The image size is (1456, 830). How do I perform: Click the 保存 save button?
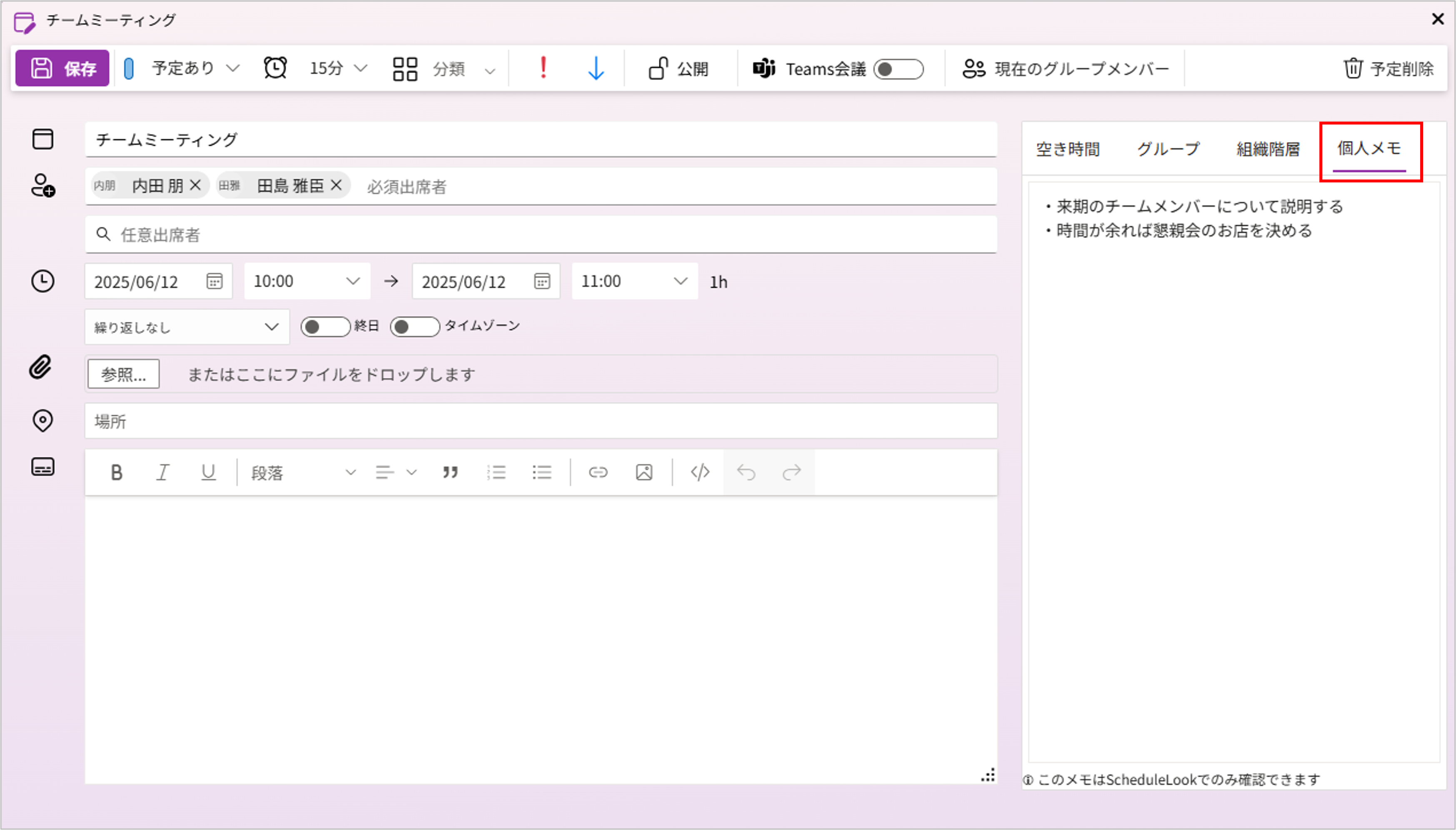pyautogui.click(x=62, y=68)
